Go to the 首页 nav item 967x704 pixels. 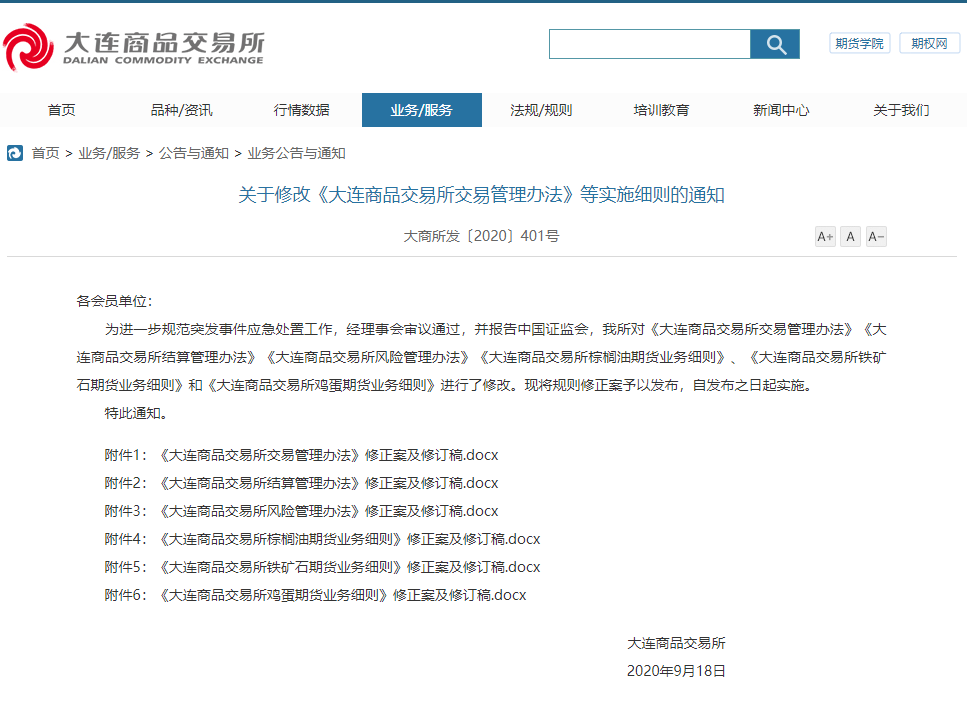pyautogui.click(x=62, y=110)
